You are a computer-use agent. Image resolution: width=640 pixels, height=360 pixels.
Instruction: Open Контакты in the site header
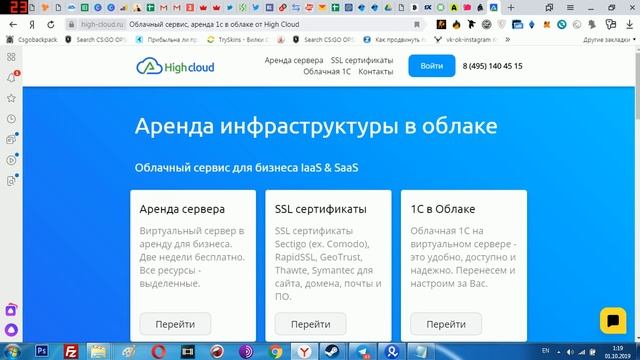click(376, 71)
